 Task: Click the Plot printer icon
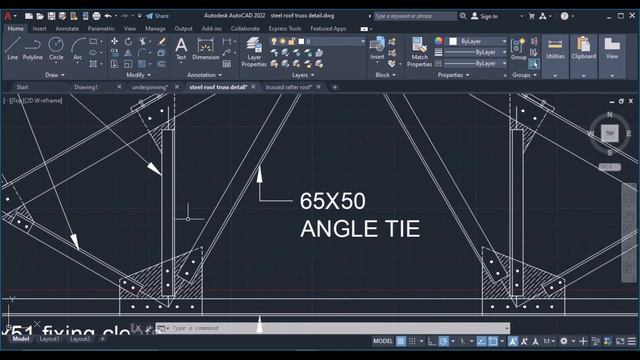(96, 16)
